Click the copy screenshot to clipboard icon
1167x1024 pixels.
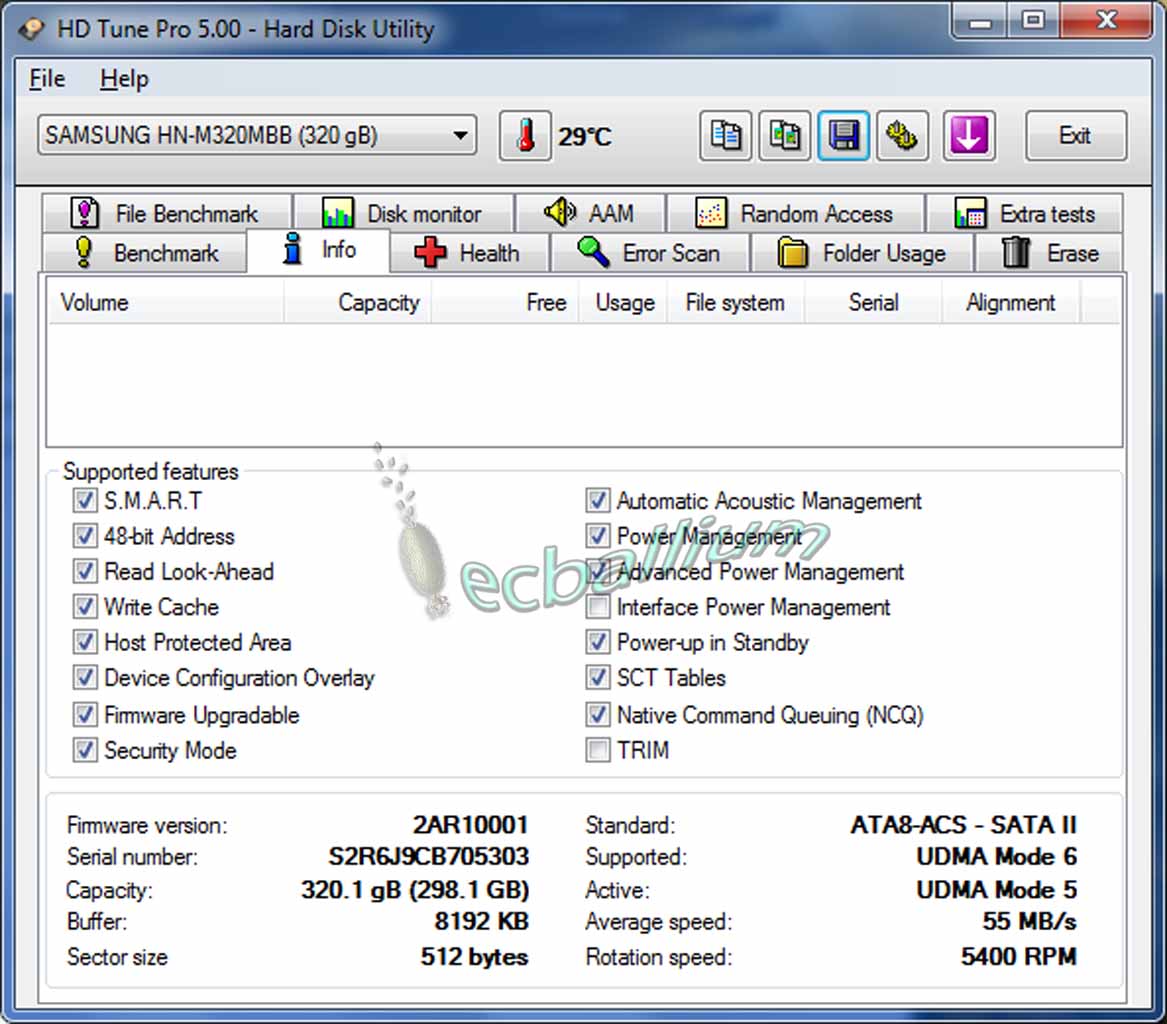pos(785,136)
